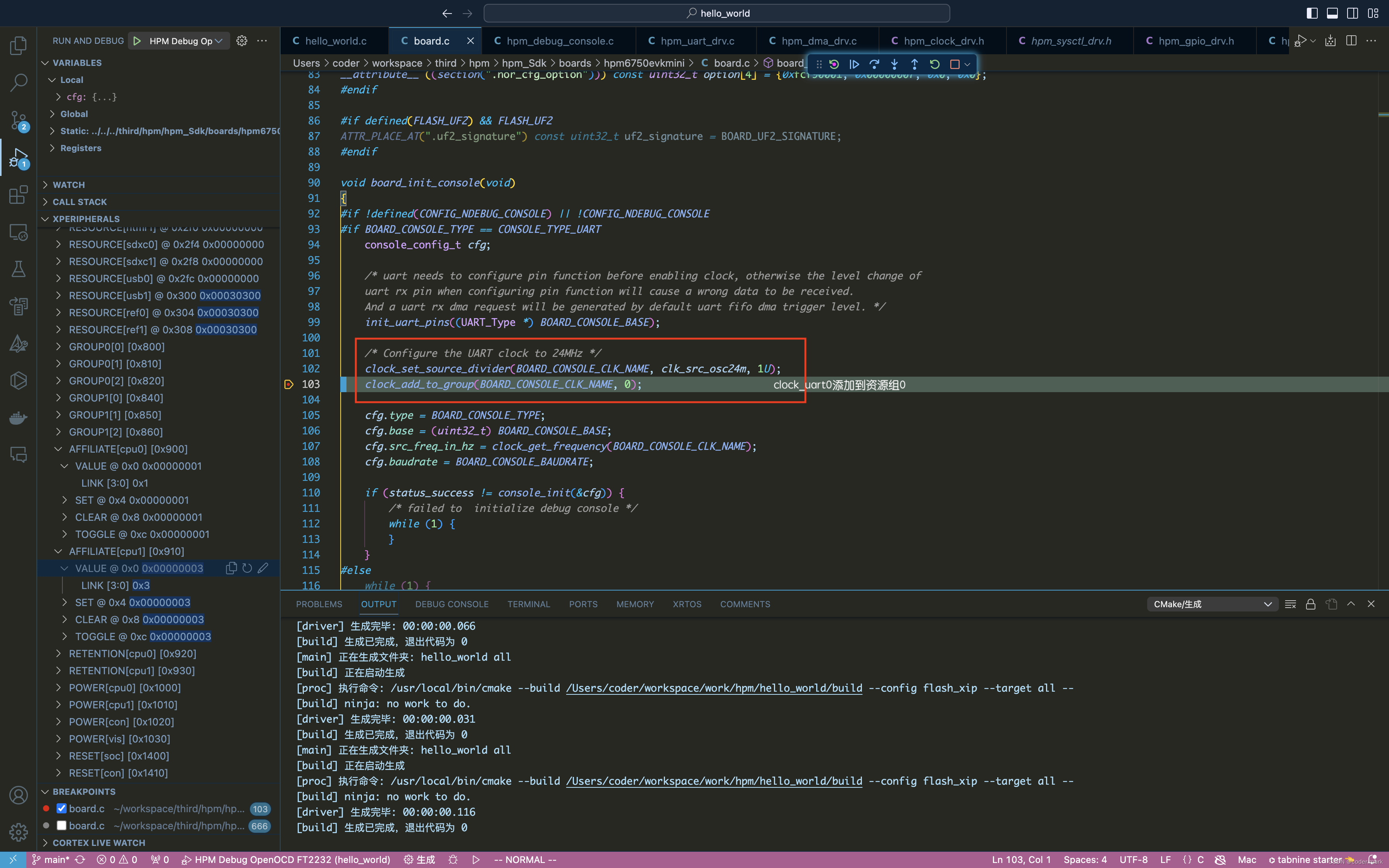Viewport: 1389px width, 868px height.
Task: Expand the Registers scope
Action: 80,148
